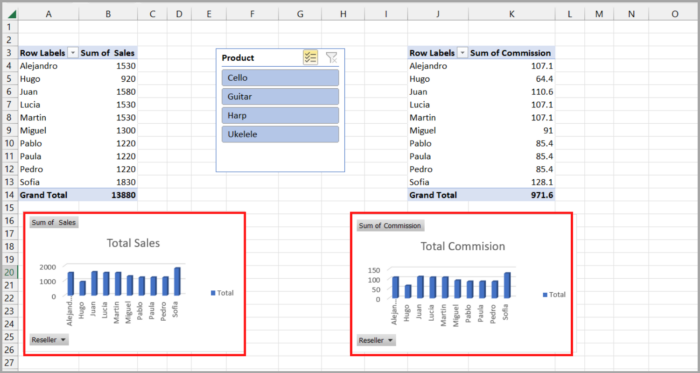This screenshot has width=700, height=373.
Task: Click Total legend entry in Commision chart
Action: [x=554, y=294]
